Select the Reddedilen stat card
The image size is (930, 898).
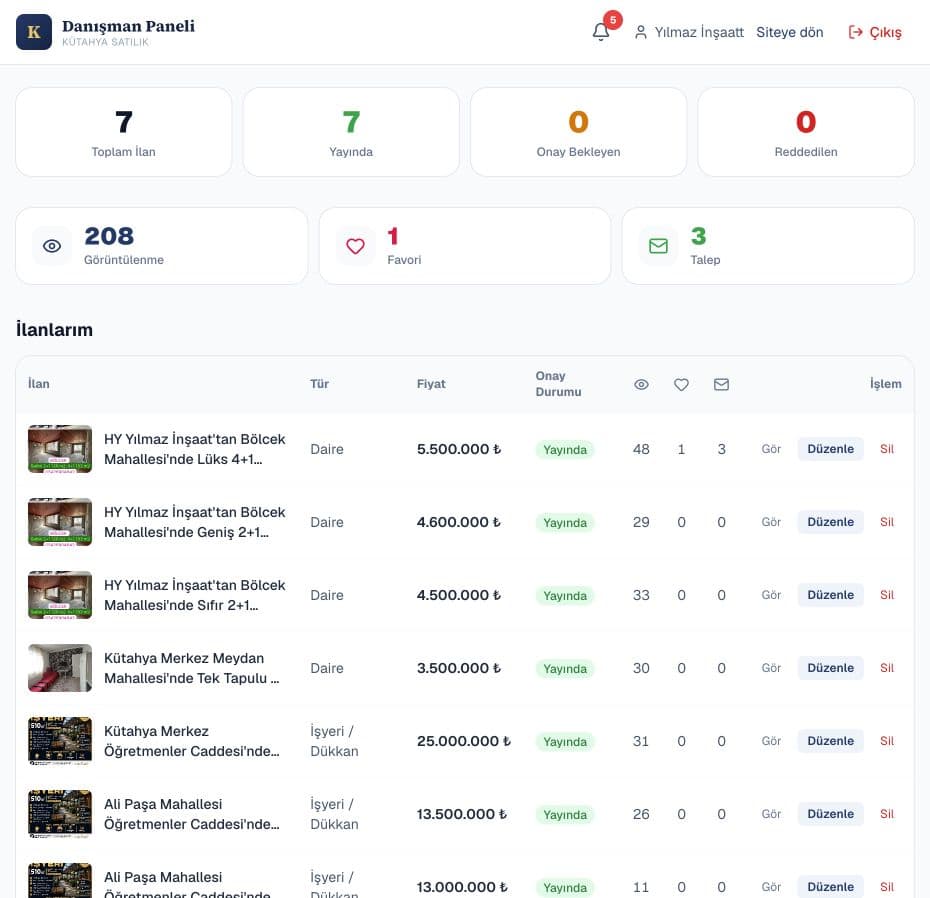[x=806, y=132]
